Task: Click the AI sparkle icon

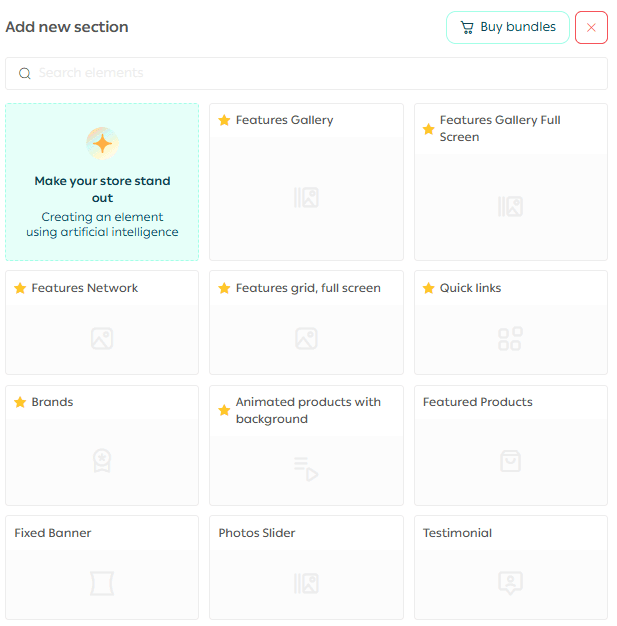Action: (x=102, y=143)
